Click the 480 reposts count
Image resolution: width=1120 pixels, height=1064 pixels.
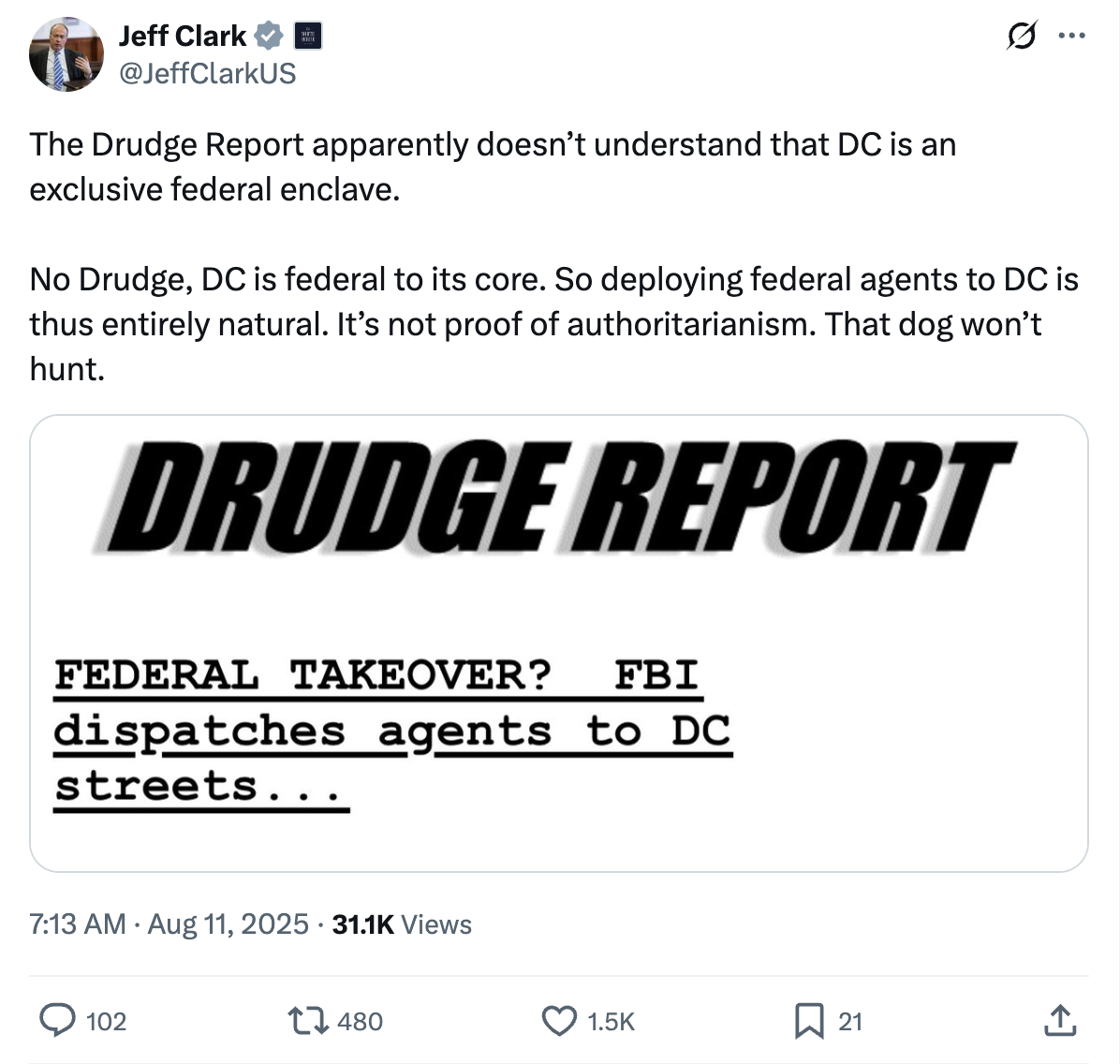(x=360, y=1021)
